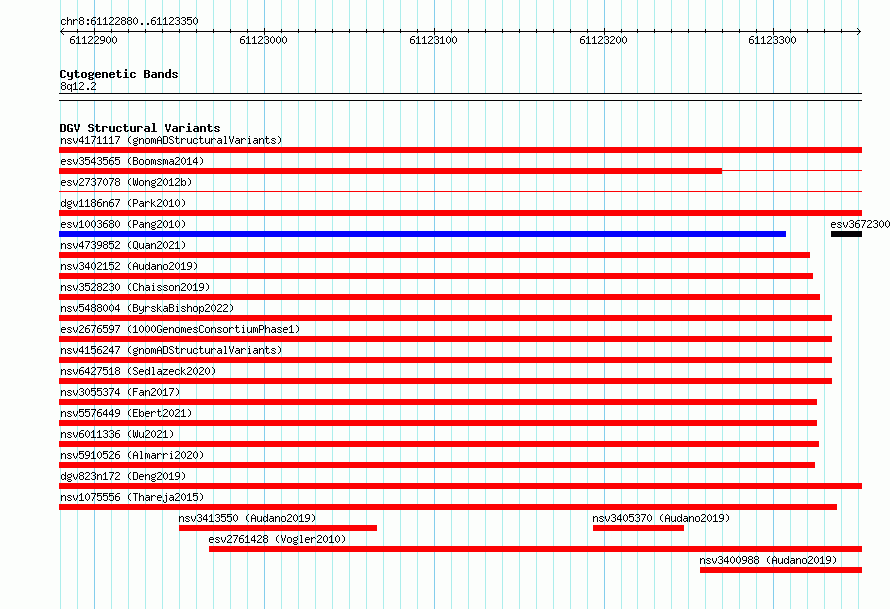Click nsv3055374 Fan2017 label
Viewport: 890px width, 609px height.
coord(120,392)
